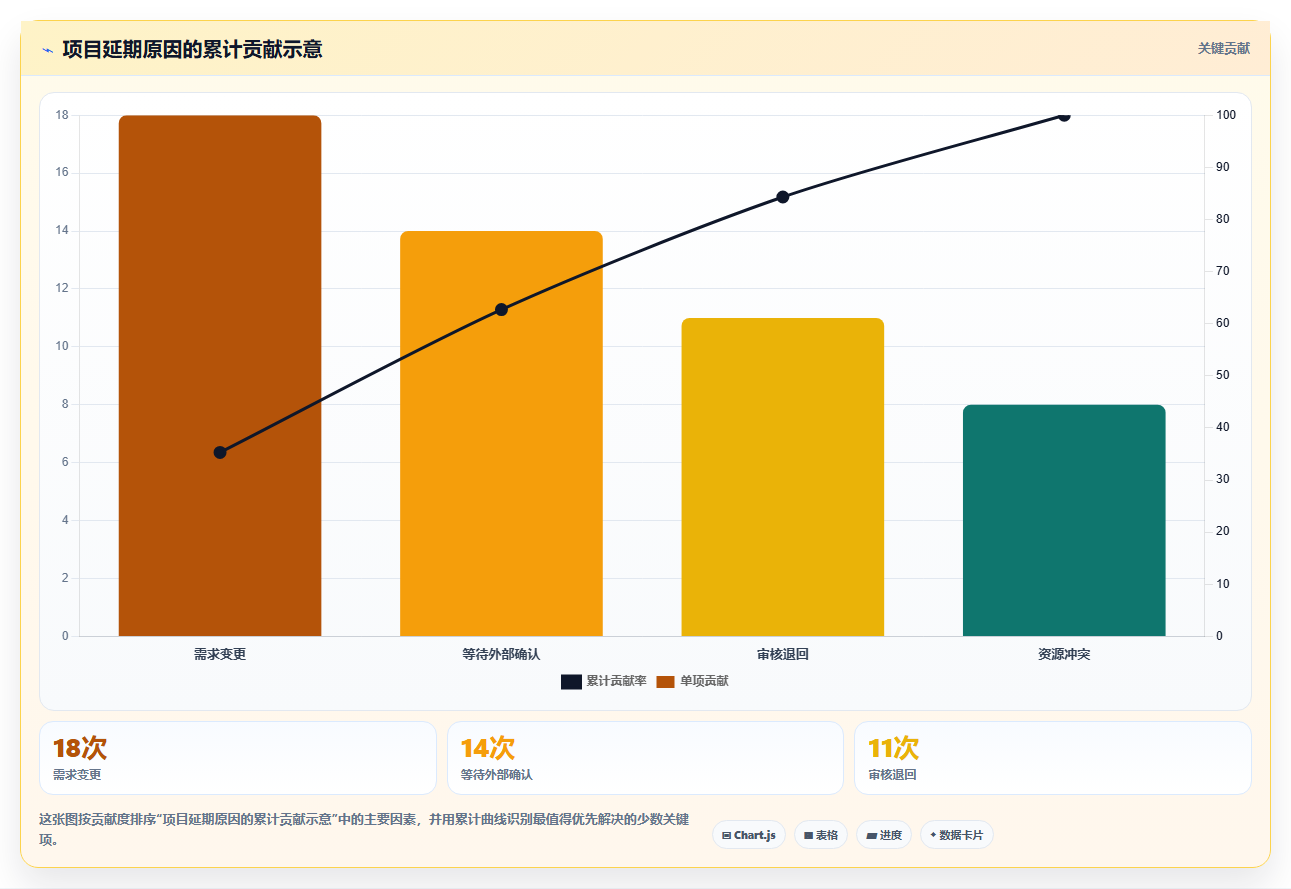Click the 关键贡献 label in the header
Viewport: 1291px width, 889px height.
(1224, 48)
